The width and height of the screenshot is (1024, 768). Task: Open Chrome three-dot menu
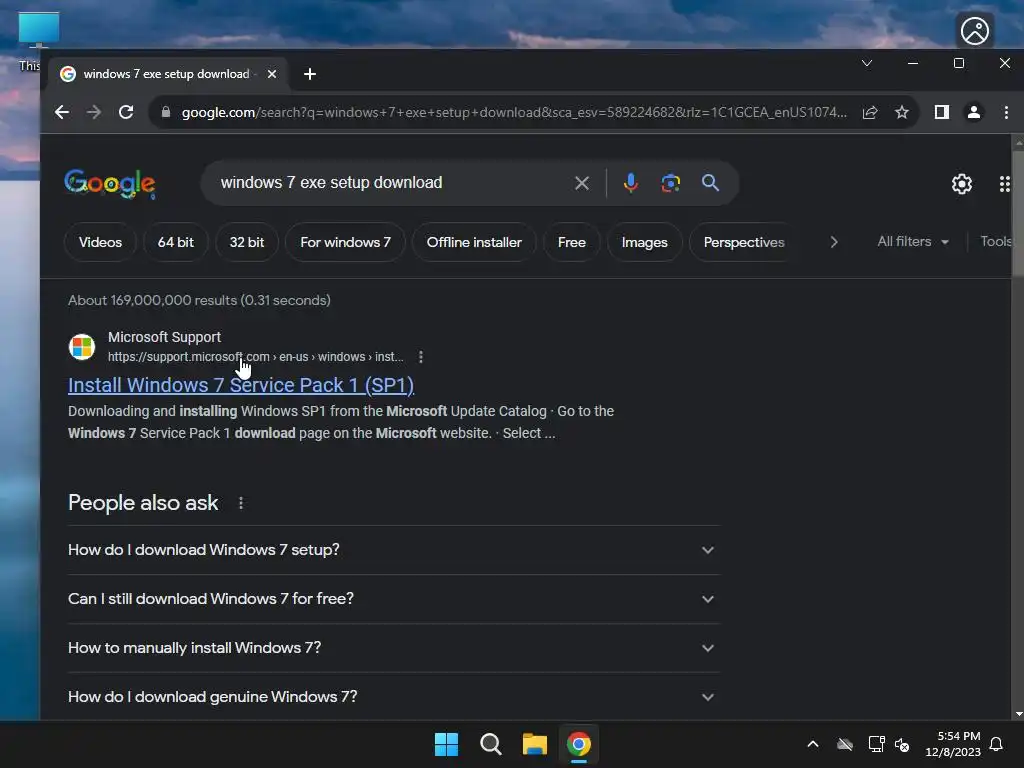tap(1006, 112)
